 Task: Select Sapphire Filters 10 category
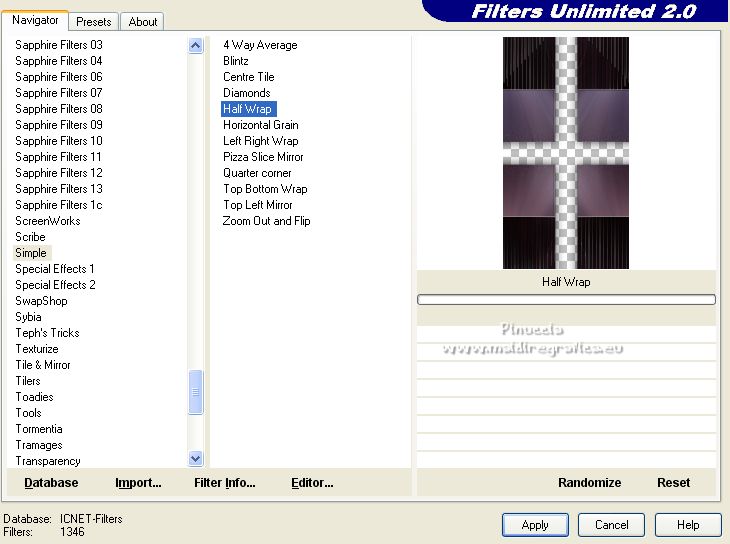pos(59,141)
